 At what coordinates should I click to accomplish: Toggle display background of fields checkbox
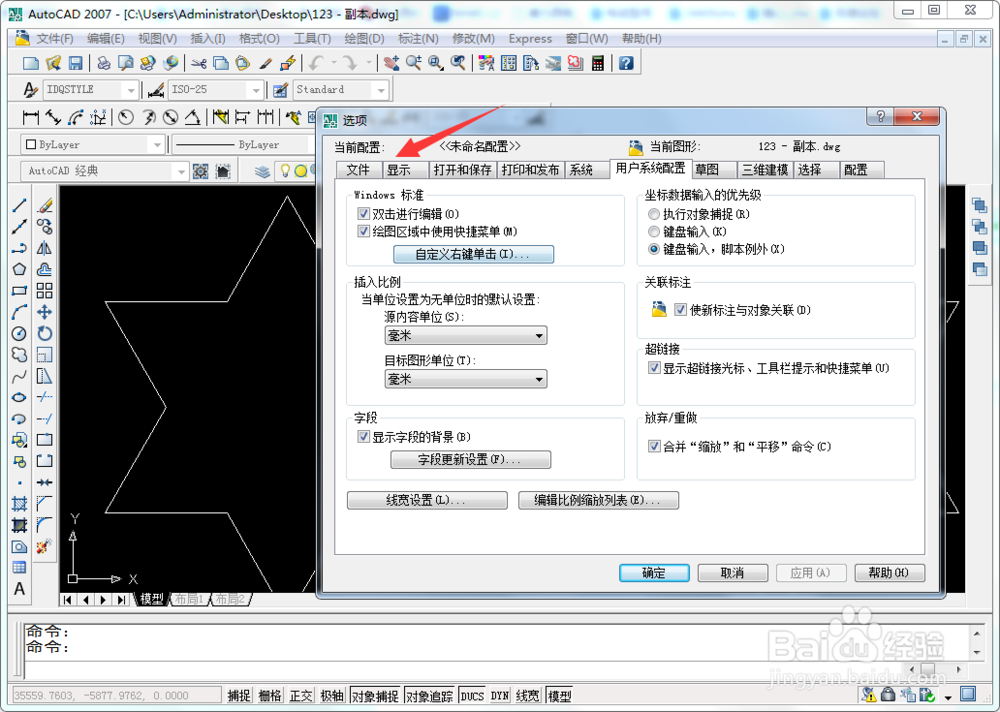(x=364, y=437)
